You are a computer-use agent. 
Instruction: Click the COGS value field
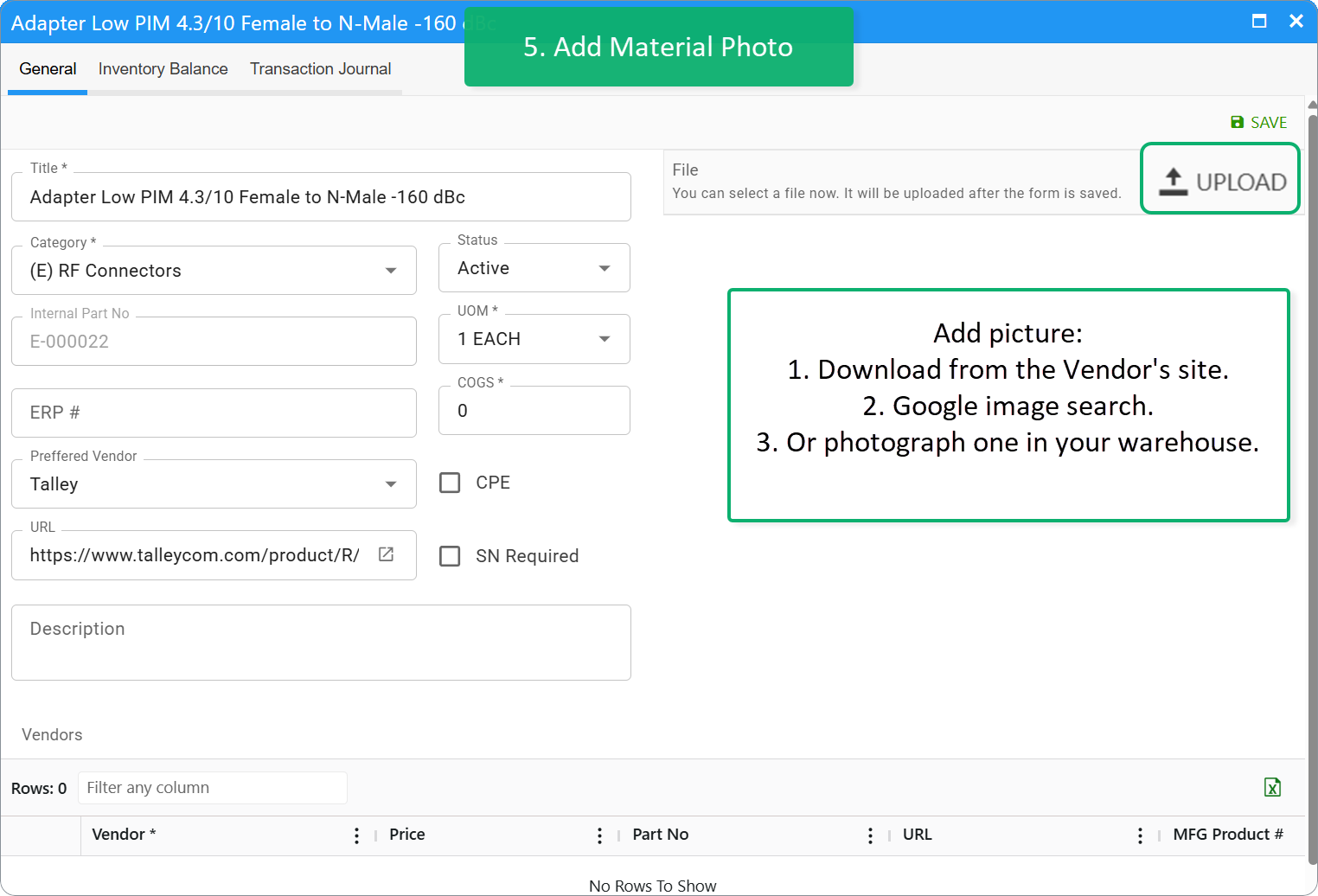(x=534, y=411)
